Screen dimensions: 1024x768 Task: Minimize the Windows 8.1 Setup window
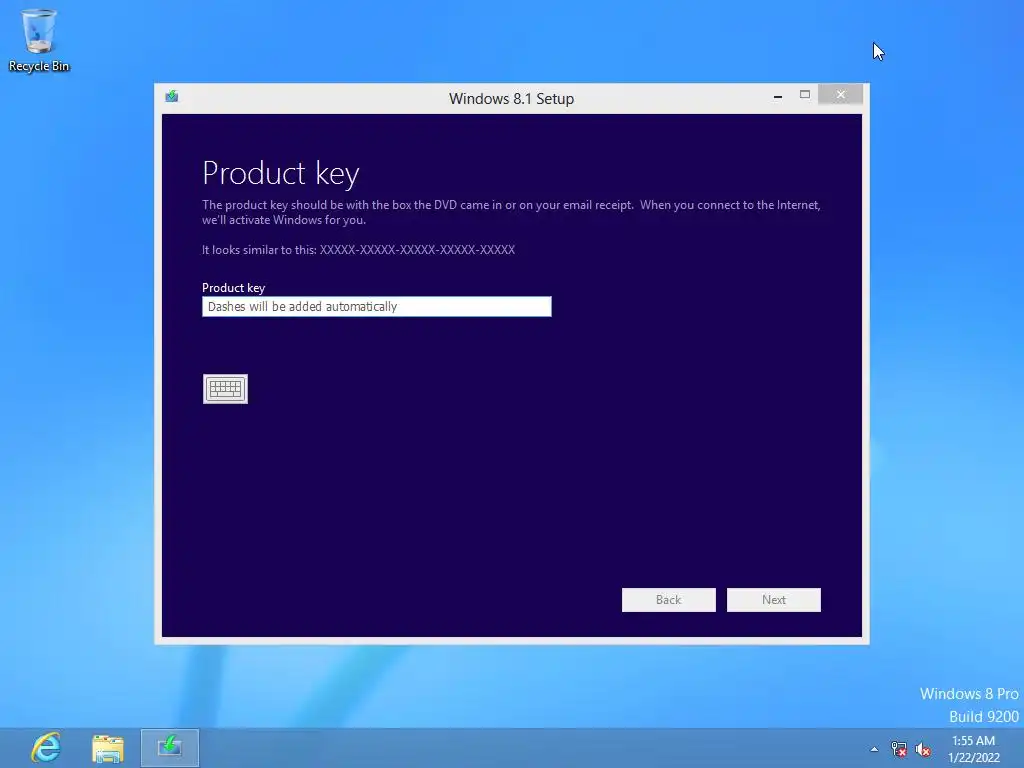pyautogui.click(x=778, y=96)
